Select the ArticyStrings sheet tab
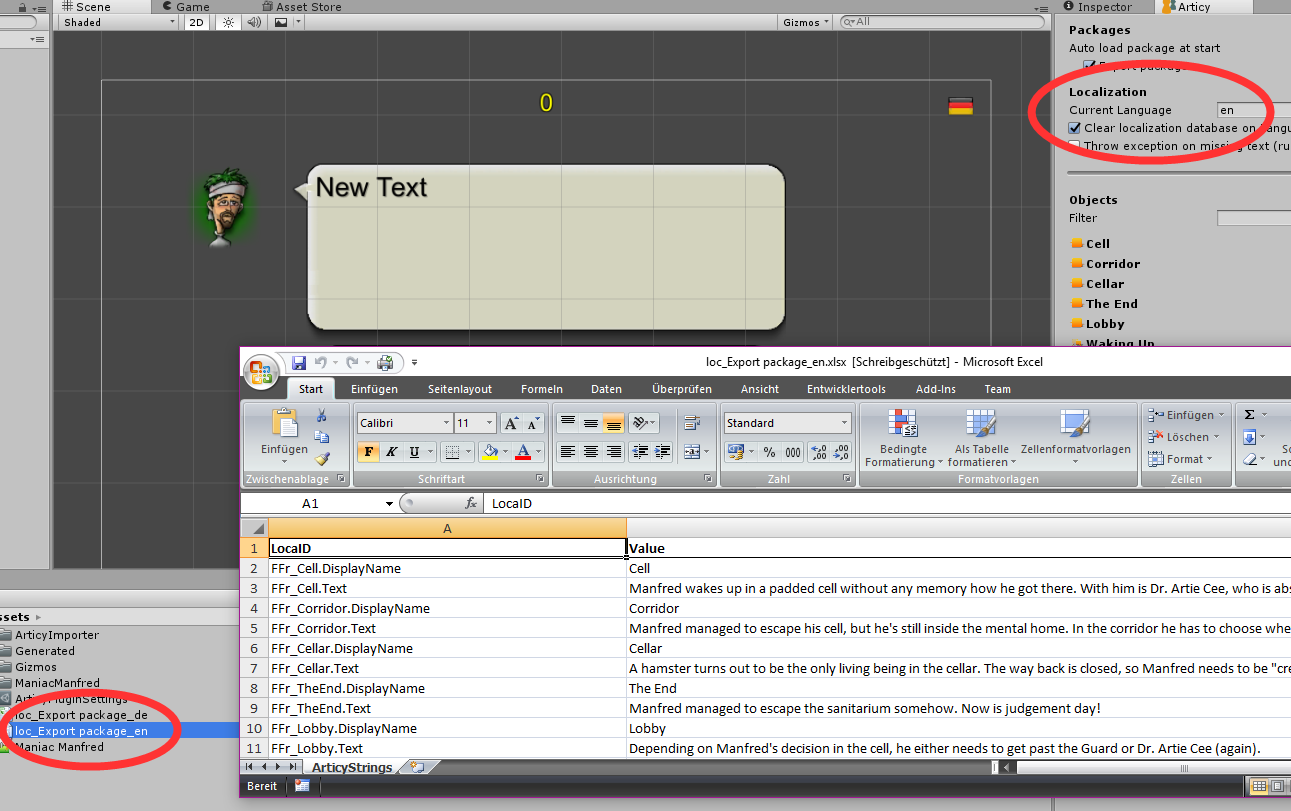Screen dimensions: 1291x811 coord(351,767)
